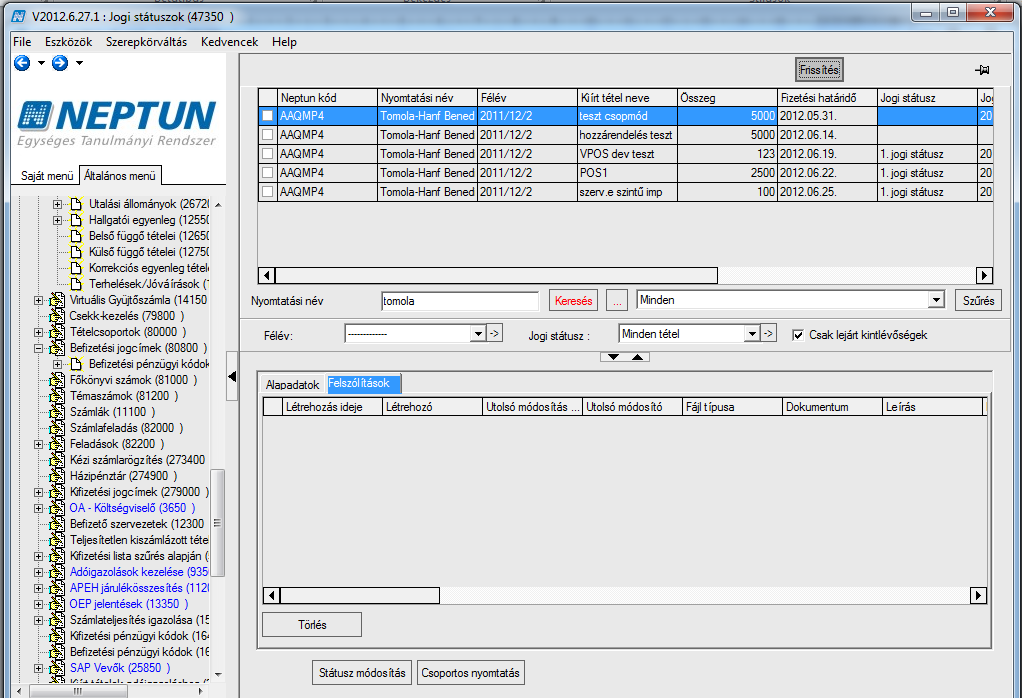Screen dimensions: 1022x698
Task: Click the Külső függő tételei page icon
Action: point(76,252)
